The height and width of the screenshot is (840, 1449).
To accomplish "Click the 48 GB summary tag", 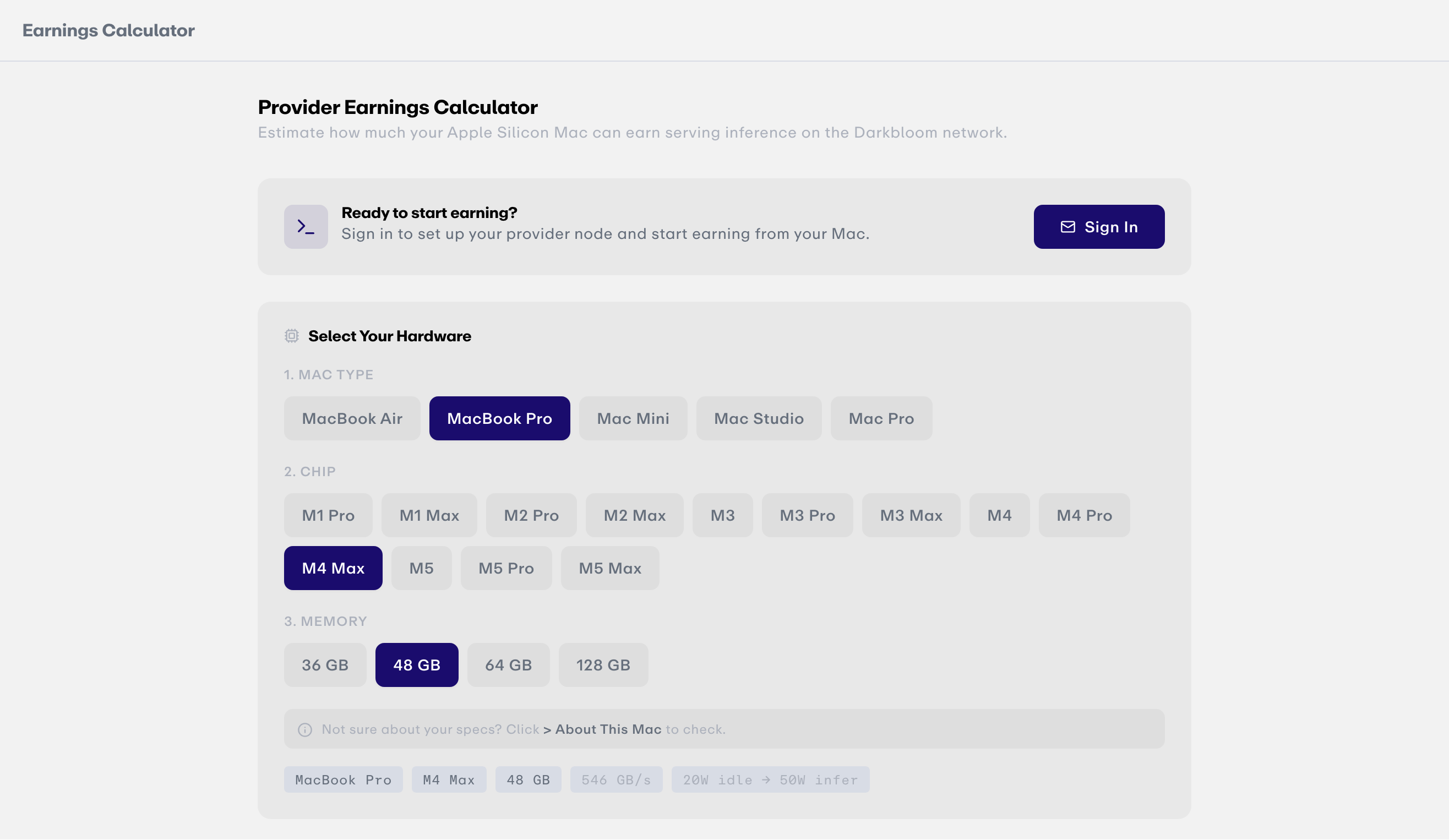I will (528, 779).
